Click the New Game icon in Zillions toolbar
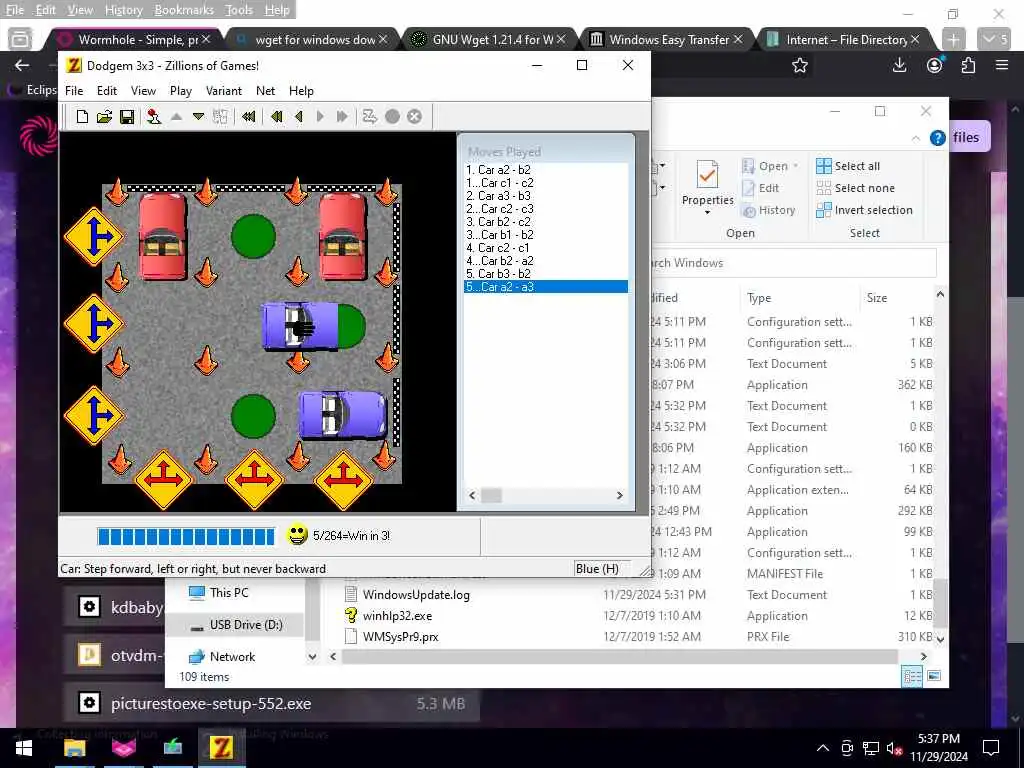This screenshot has width=1024, height=768. pos(82,117)
